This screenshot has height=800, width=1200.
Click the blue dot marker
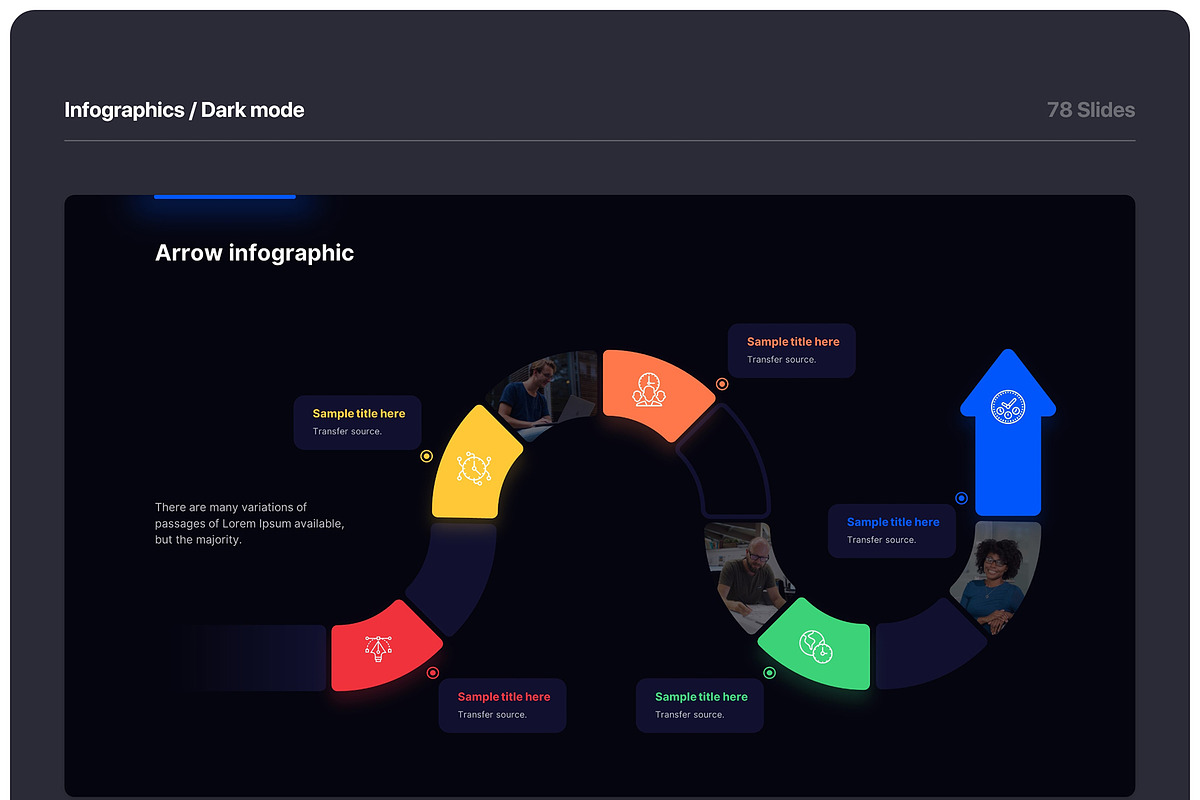click(x=962, y=498)
